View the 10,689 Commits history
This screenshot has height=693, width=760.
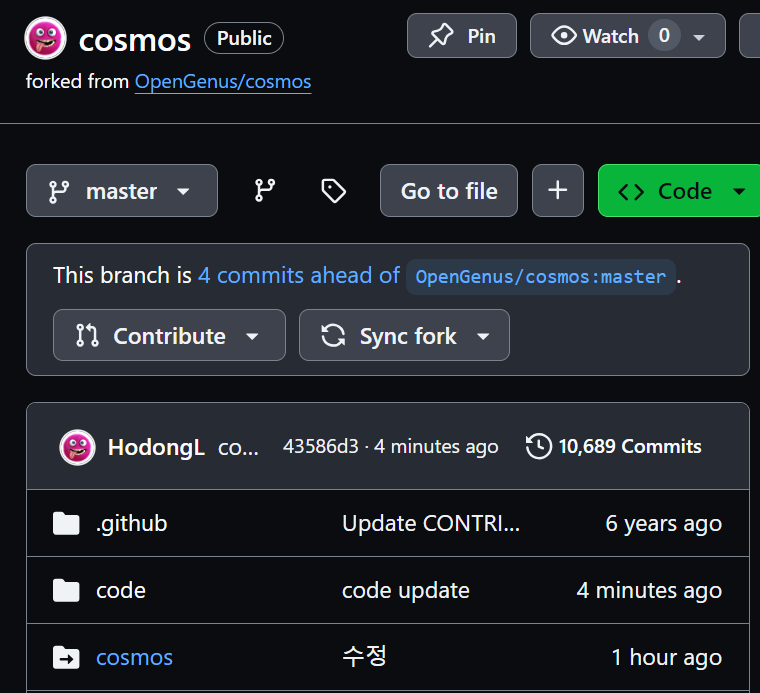614,446
